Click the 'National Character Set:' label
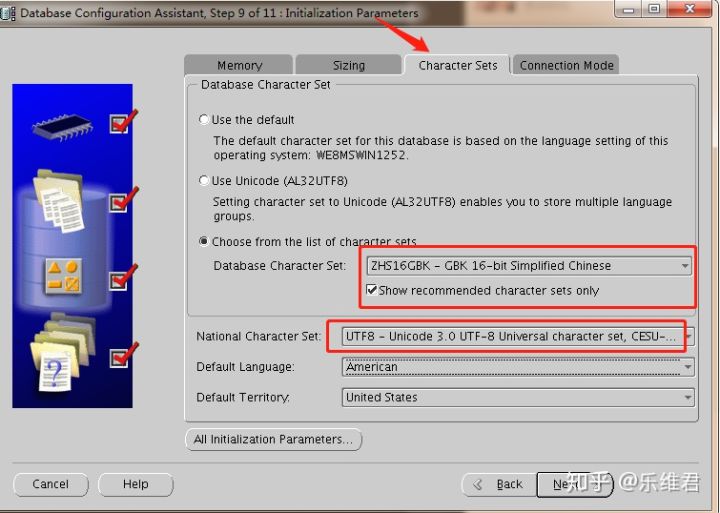The height and width of the screenshot is (513, 720). pyautogui.click(x=259, y=337)
